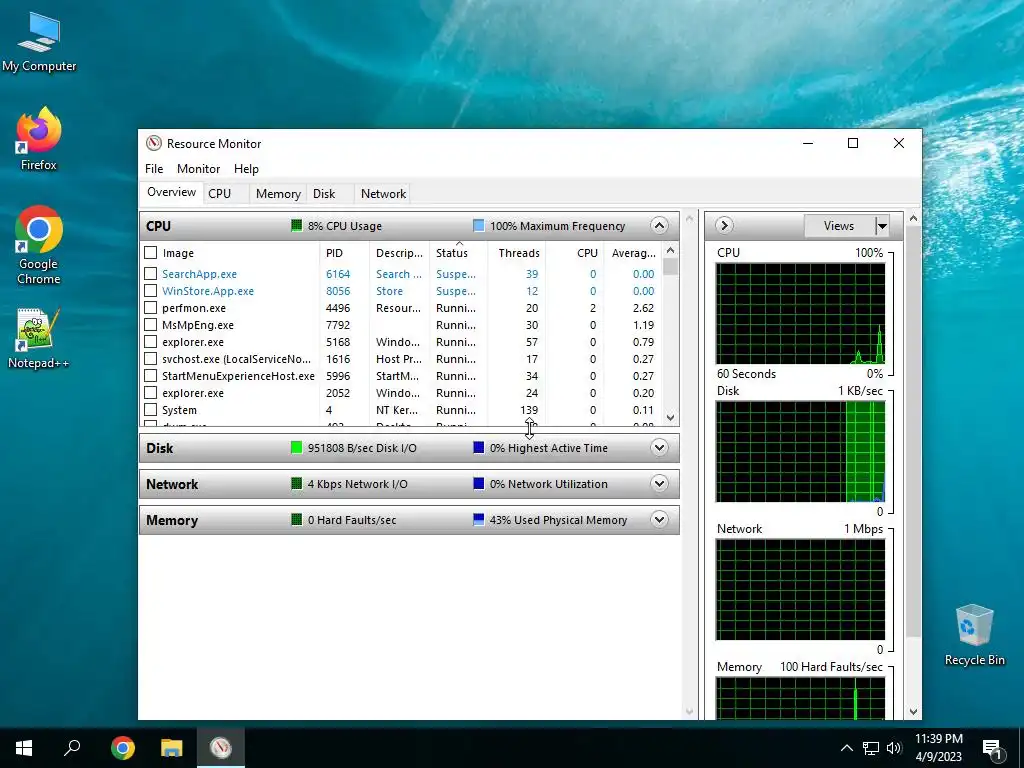Click the Hard Faults green indicator
Image resolution: width=1024 pixels, height=768 pixels.
click(296, 519)
